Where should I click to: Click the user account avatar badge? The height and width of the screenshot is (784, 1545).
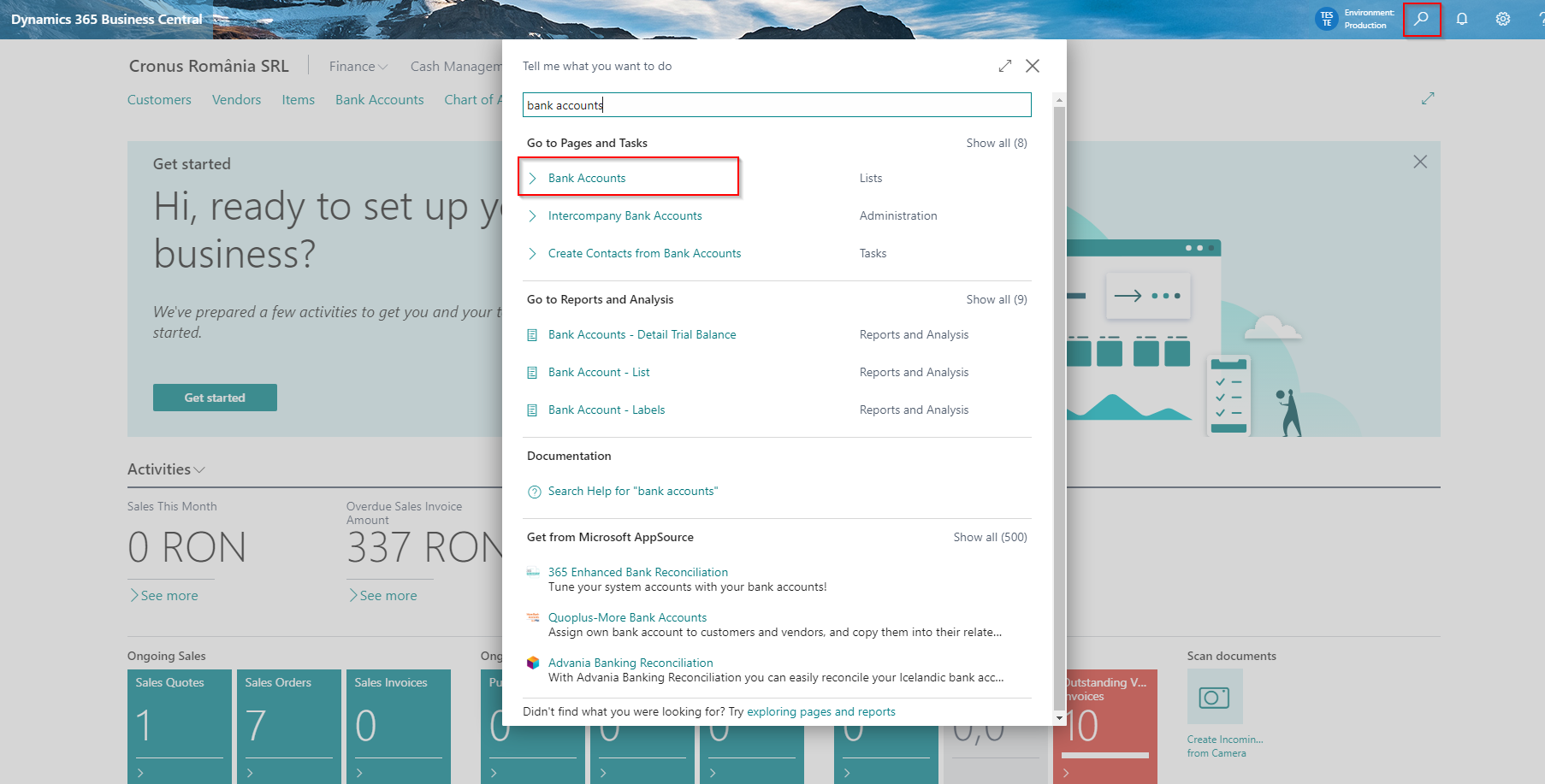click(x=1326, y=19)
